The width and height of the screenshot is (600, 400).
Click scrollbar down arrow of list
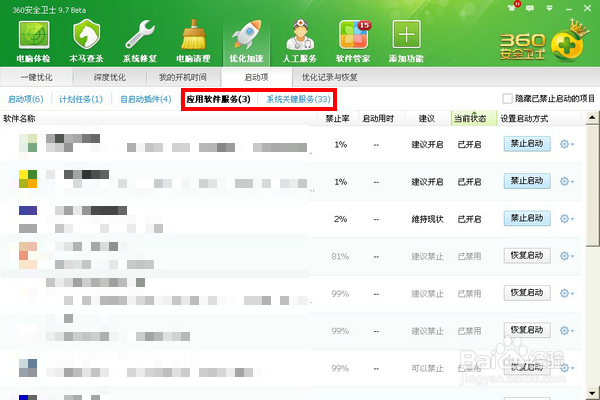(x=592, y=393)
